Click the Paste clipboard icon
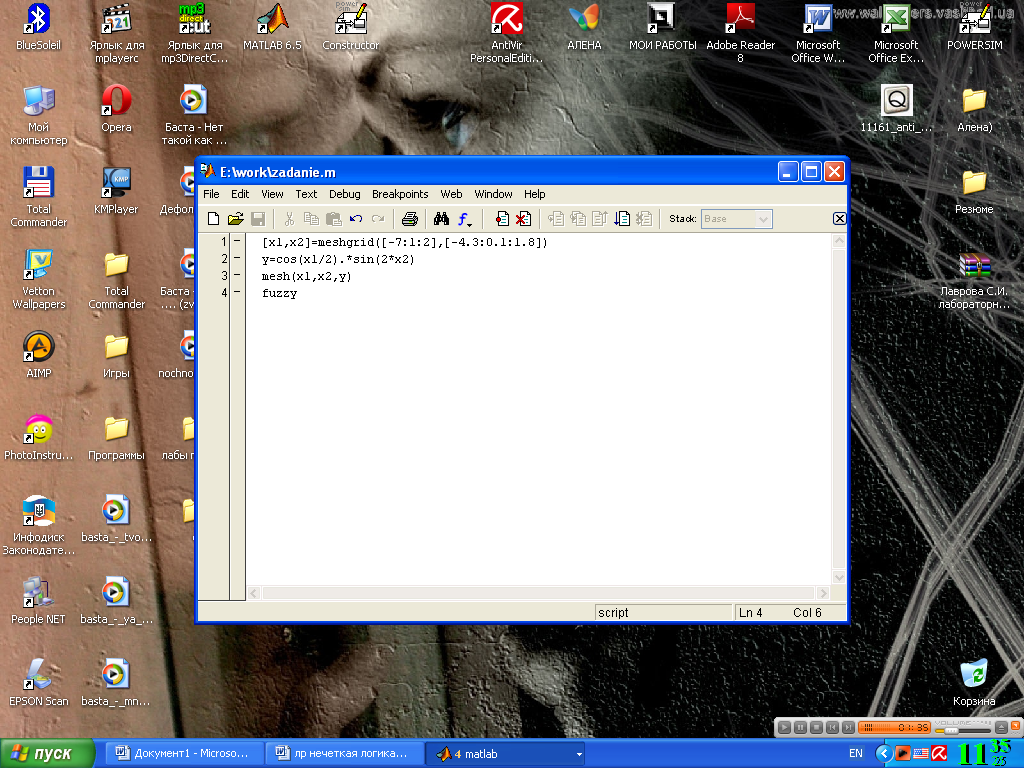This screenshot has height=768, width=1024. click(334, 219)
